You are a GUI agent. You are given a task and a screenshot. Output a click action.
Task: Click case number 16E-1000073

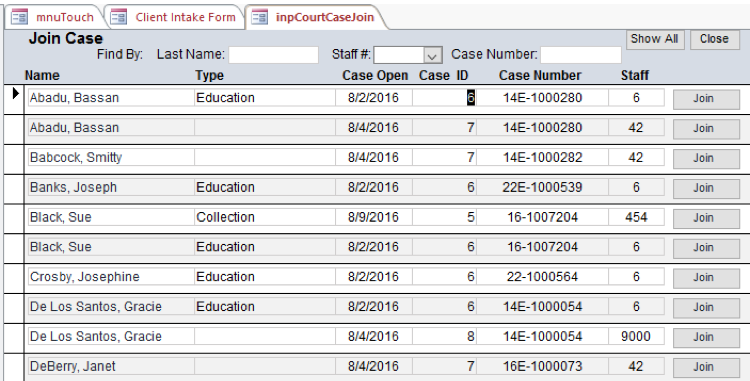click(542, 366)
